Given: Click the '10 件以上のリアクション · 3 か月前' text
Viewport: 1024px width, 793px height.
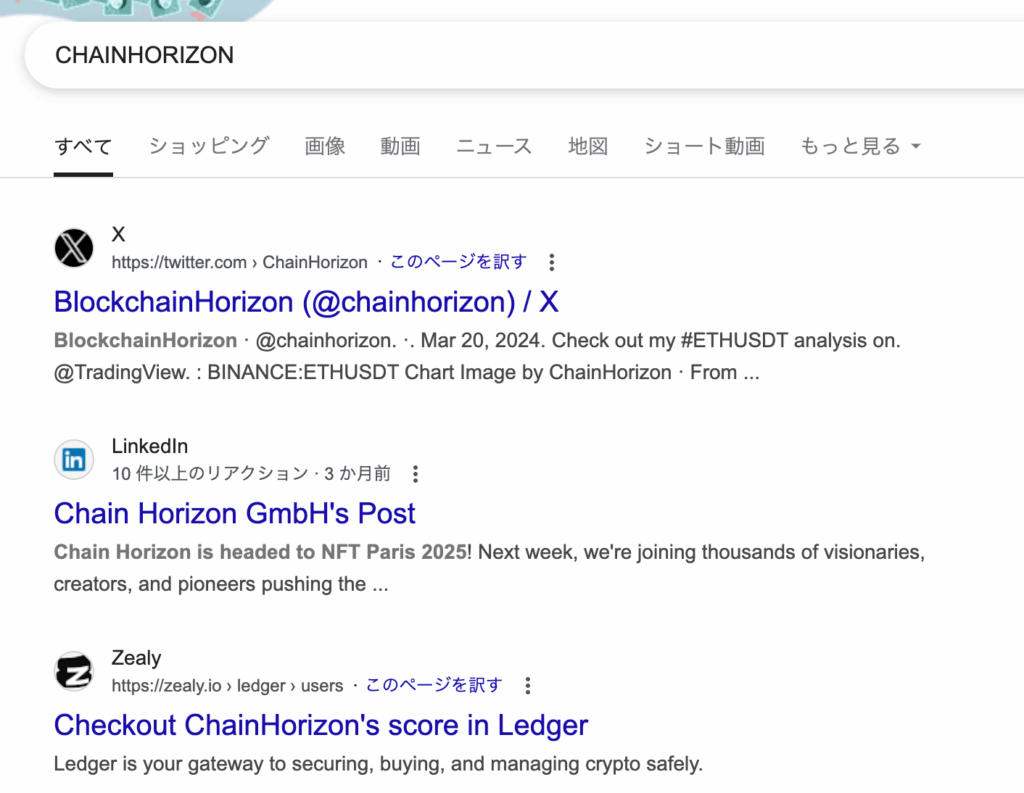Looking at the screenshot, I should 251,474.
